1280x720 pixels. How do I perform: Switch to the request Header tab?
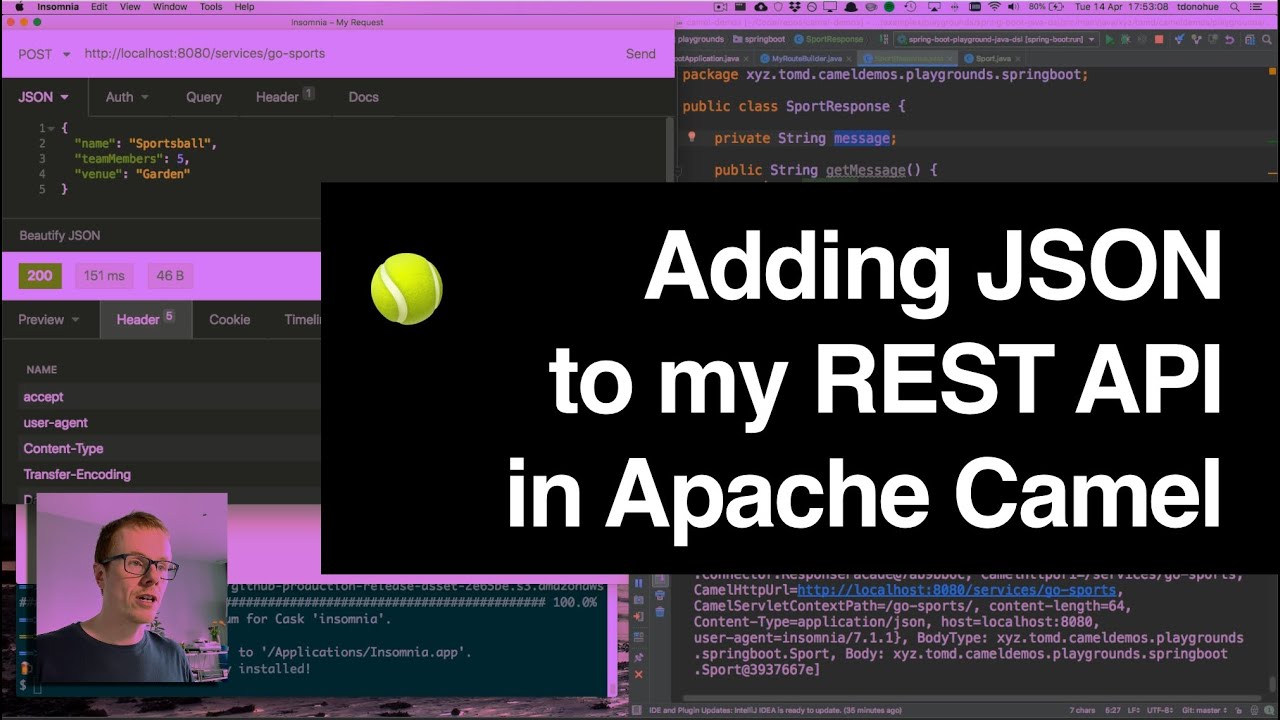[284, 97]
